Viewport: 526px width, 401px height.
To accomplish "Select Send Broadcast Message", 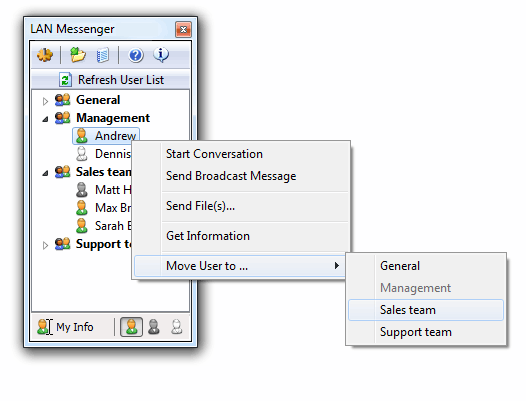I will click(231, 176).
